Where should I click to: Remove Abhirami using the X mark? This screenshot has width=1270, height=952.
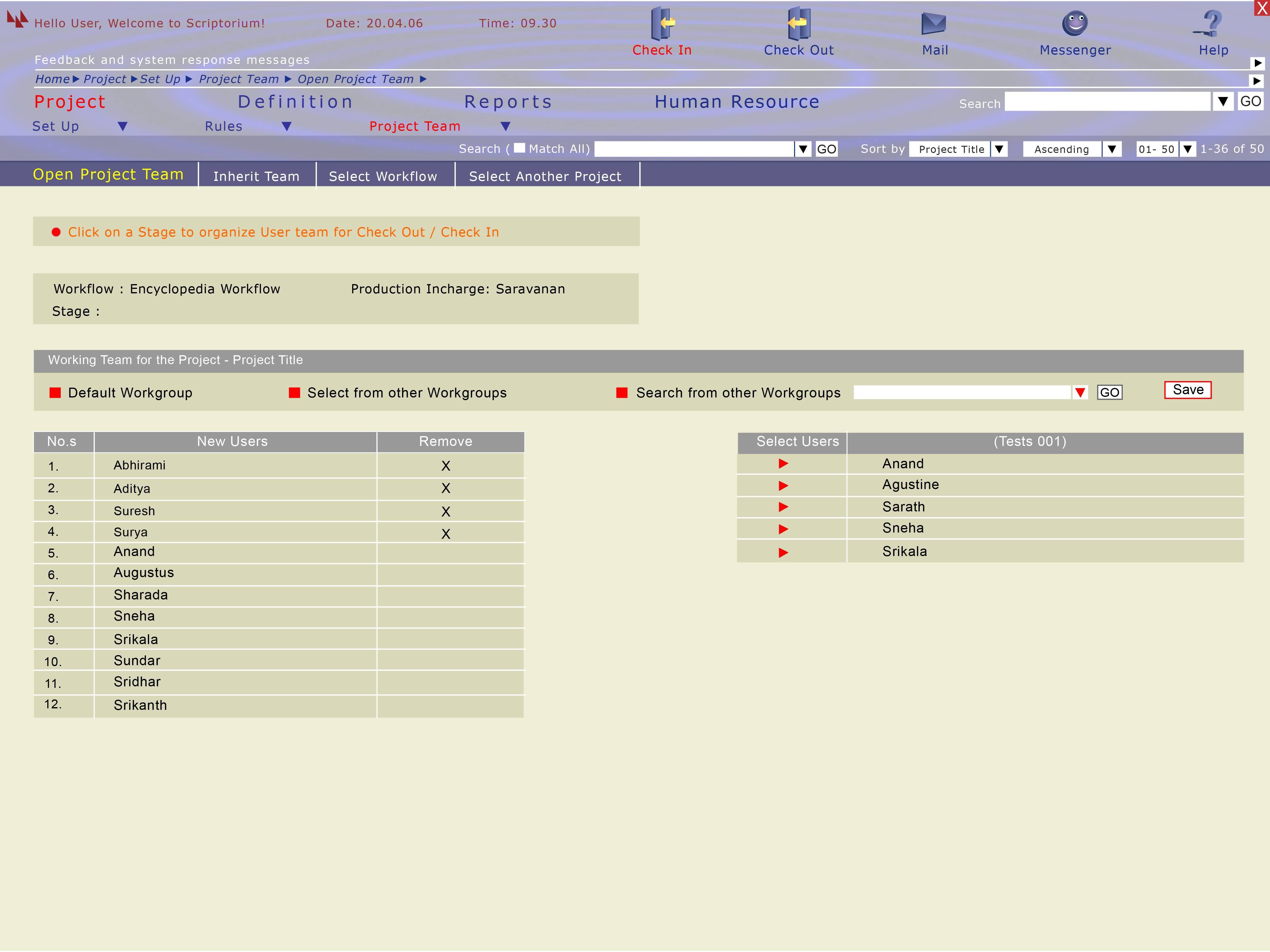[x=446, y=466]
